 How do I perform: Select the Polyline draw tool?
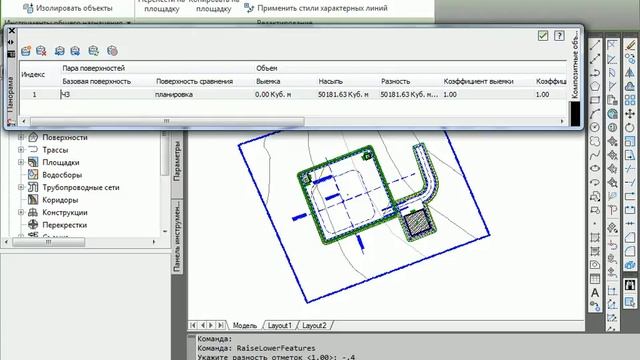click(x=595, y=72)
